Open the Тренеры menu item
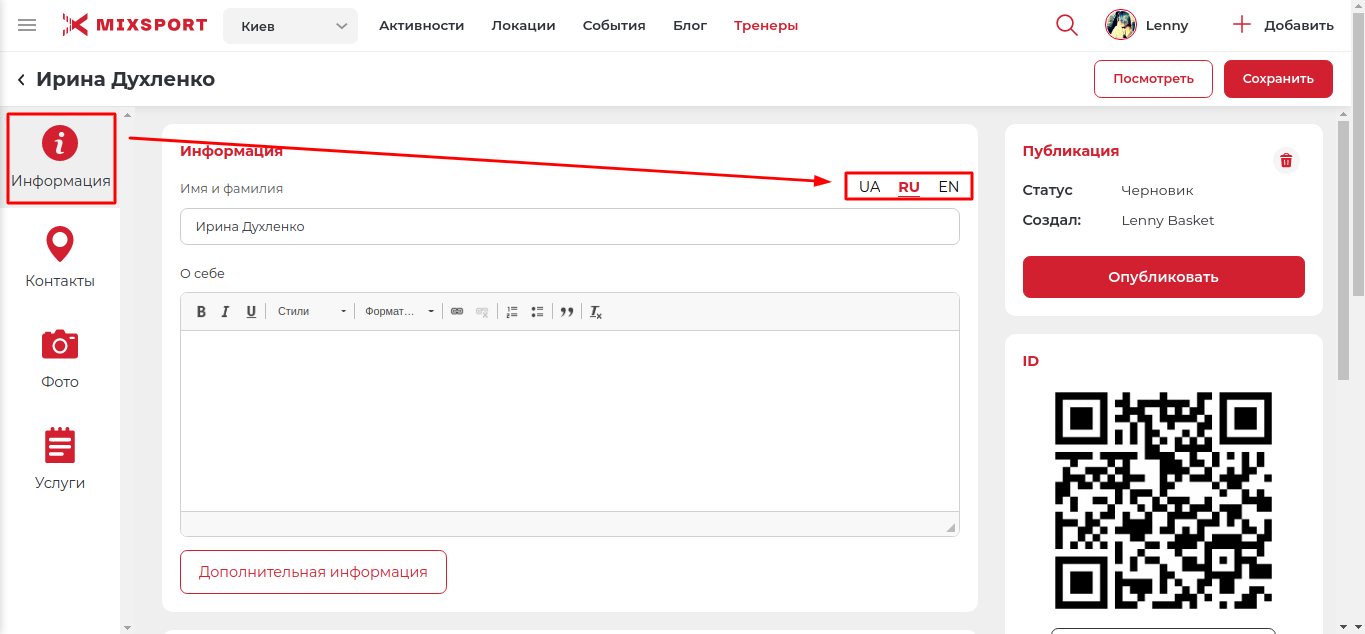Viewport: 1365px width, 634px height. pos(765,26)
